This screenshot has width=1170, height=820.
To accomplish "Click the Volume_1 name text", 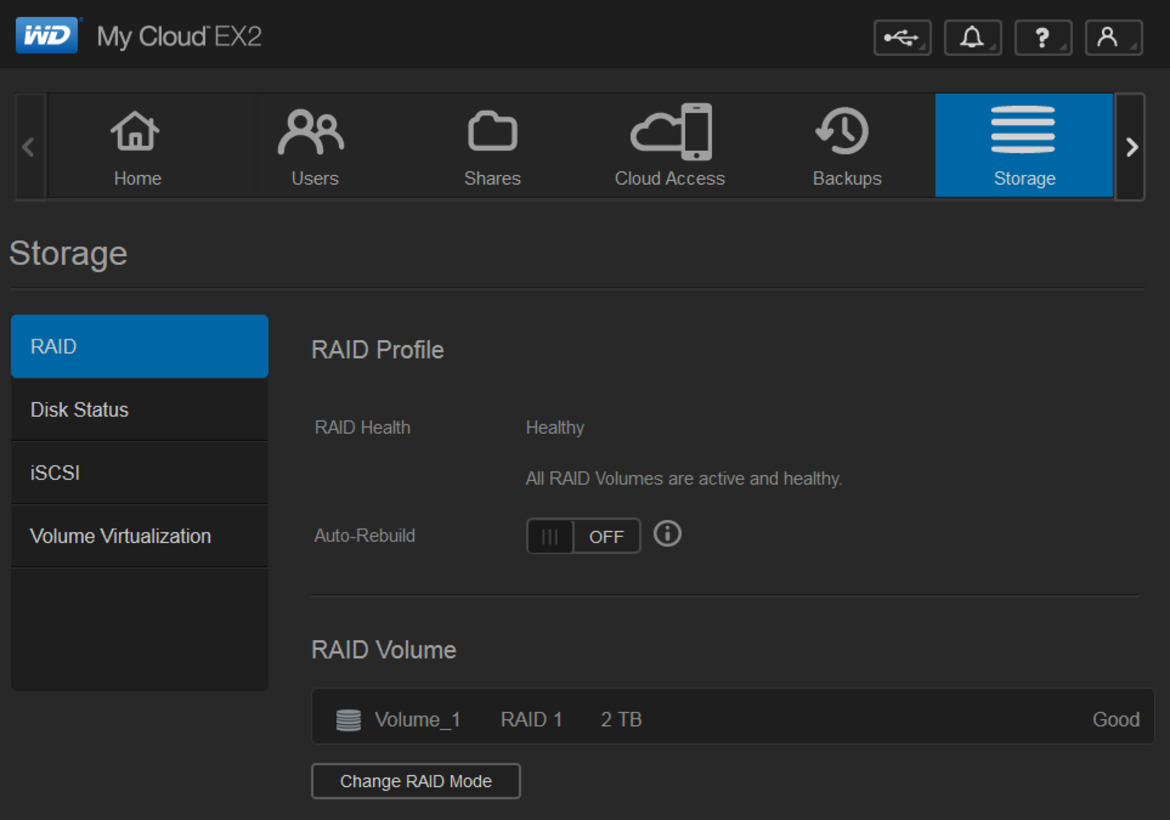I will tap(417, 719).
